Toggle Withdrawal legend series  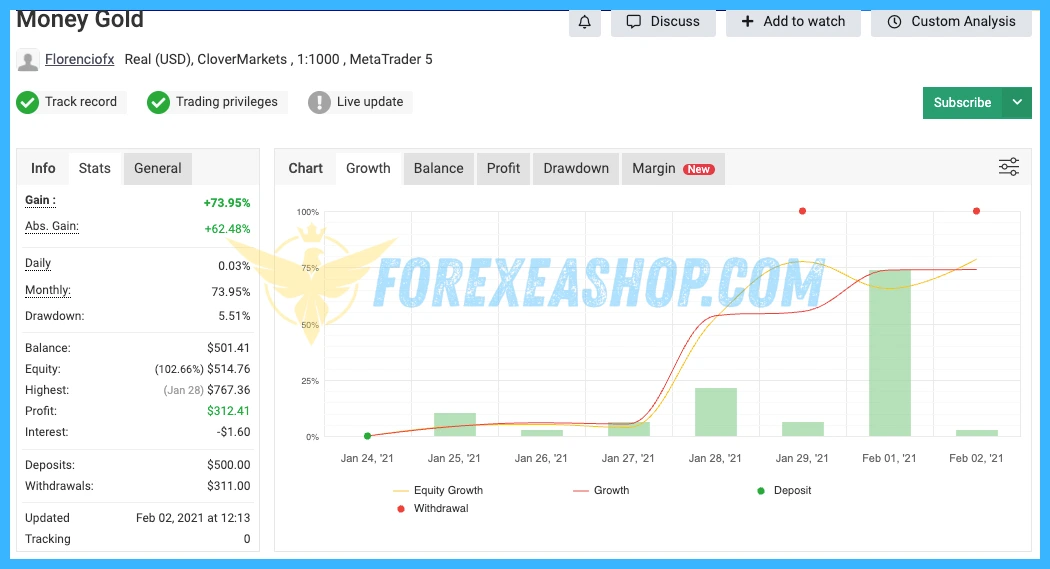431,509
